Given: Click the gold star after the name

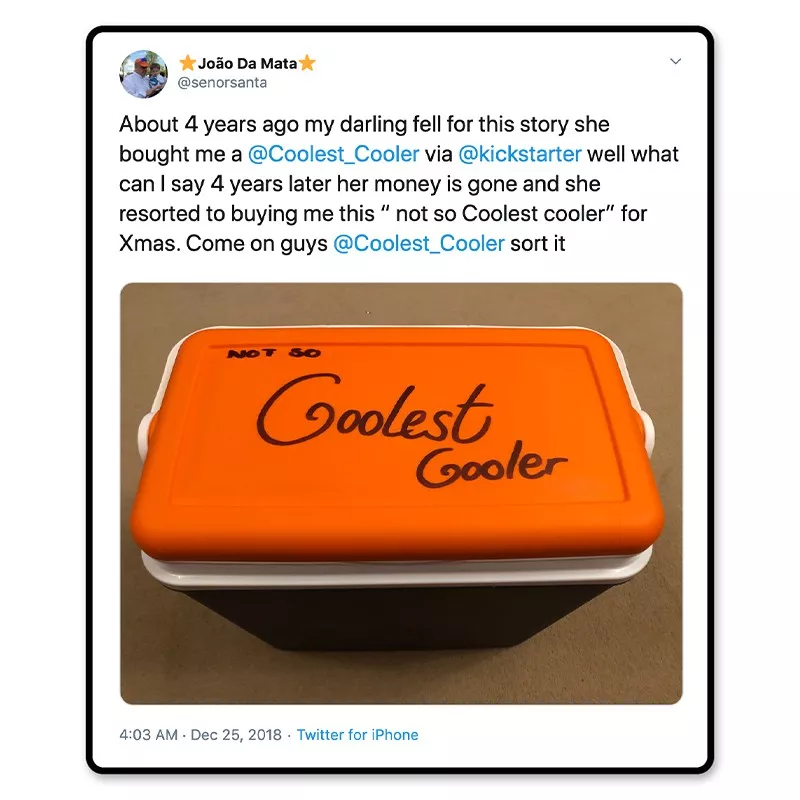Looking at the screenshot, I should click(x=307, y=63).
